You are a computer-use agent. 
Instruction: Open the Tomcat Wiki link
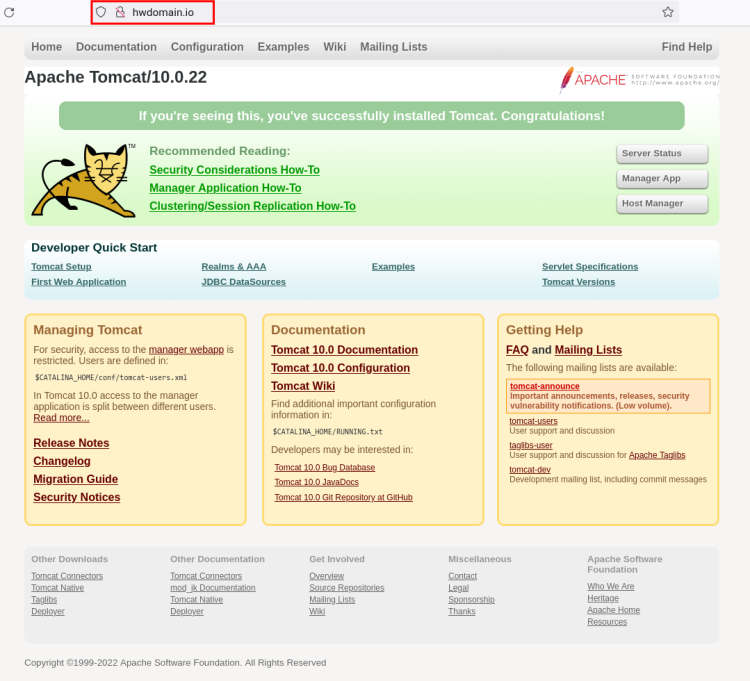[303, 386]
